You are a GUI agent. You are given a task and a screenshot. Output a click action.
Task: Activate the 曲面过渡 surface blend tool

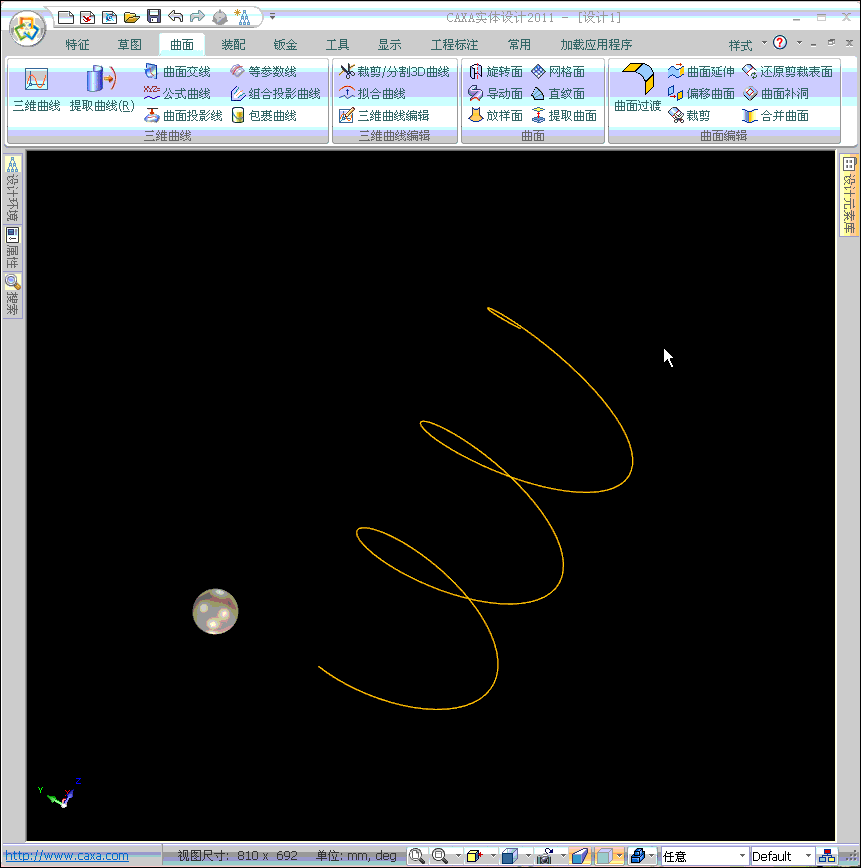pos(637,89)
